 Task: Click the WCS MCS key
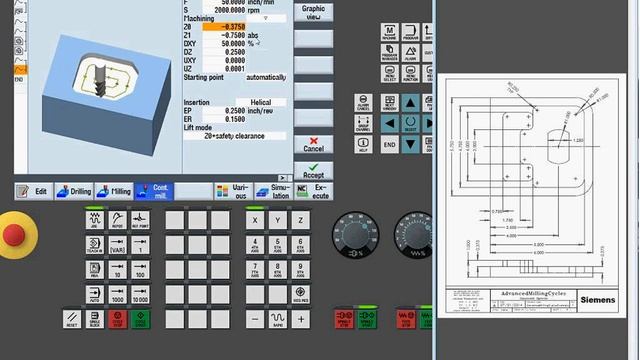[x=300, y=294]
